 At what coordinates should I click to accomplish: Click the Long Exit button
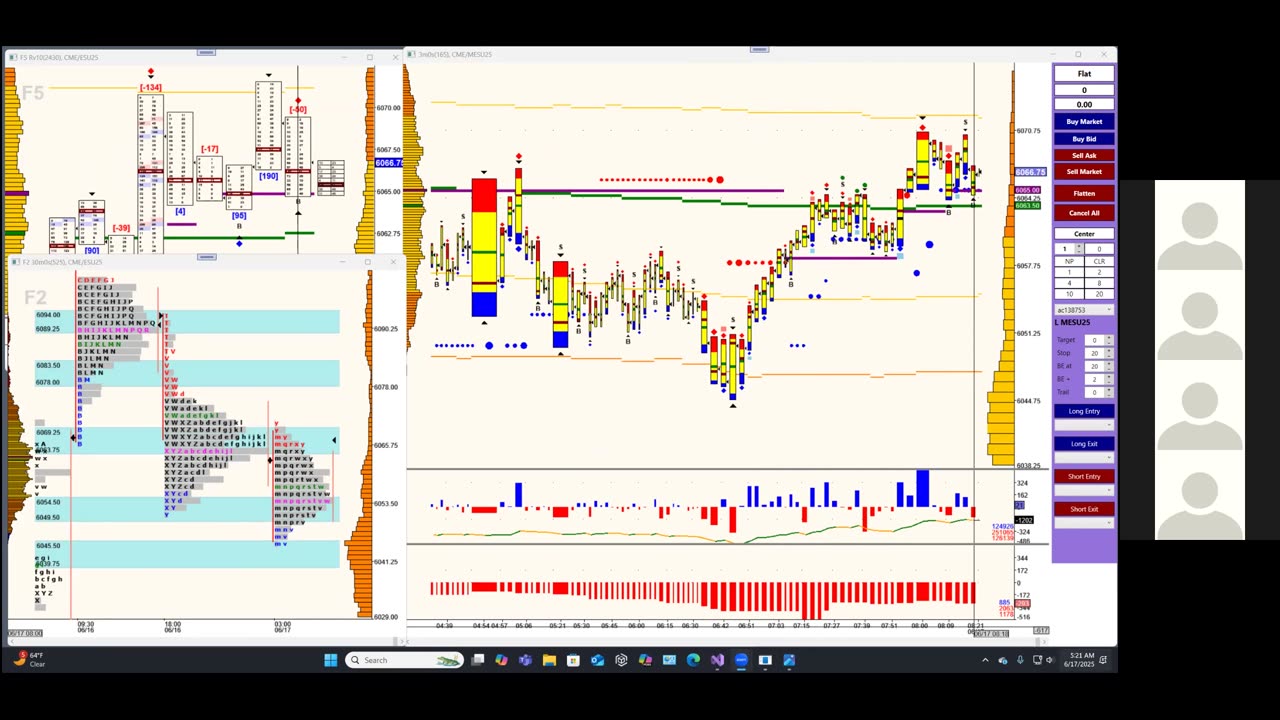coord(1084,444)
